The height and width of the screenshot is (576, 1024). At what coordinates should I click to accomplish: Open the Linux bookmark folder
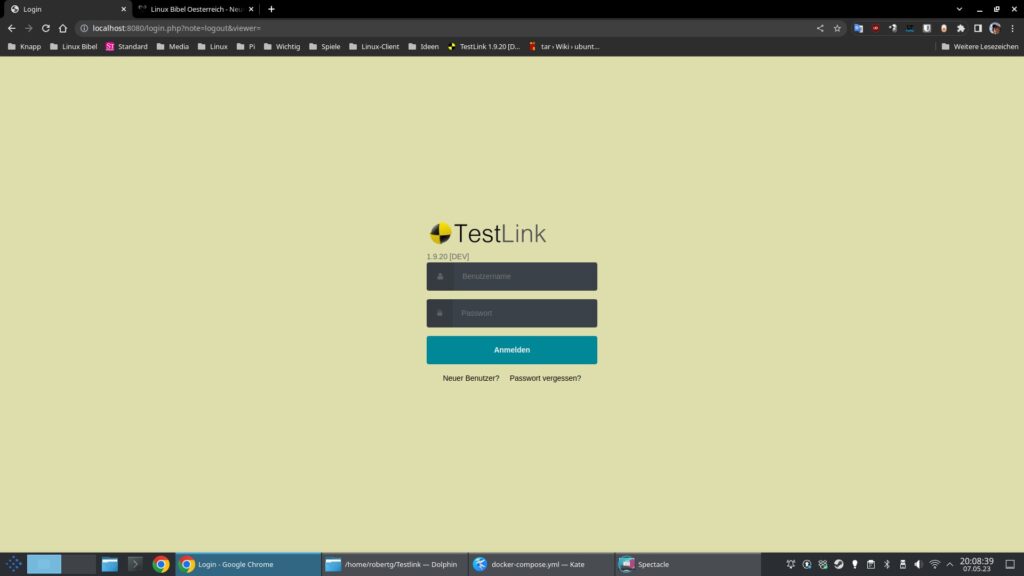tap(212, 46)
